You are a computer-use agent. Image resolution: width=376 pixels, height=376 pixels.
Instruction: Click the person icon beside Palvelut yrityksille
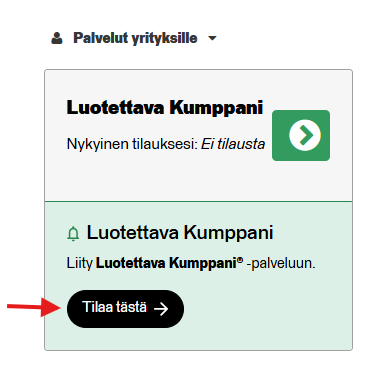(x=57, y=38)
